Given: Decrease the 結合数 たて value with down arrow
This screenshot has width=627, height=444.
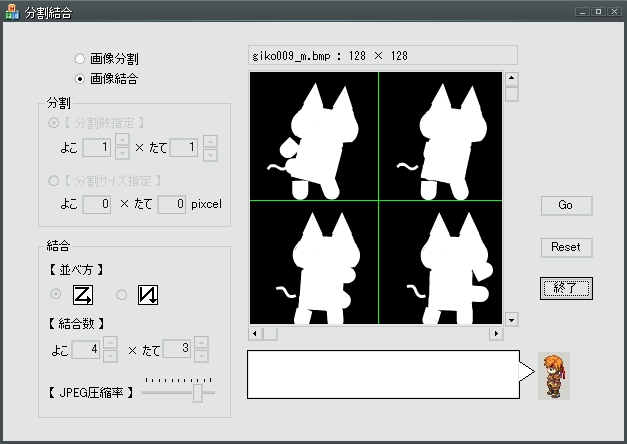Looking at the screenshot, I should coord(201,355).
